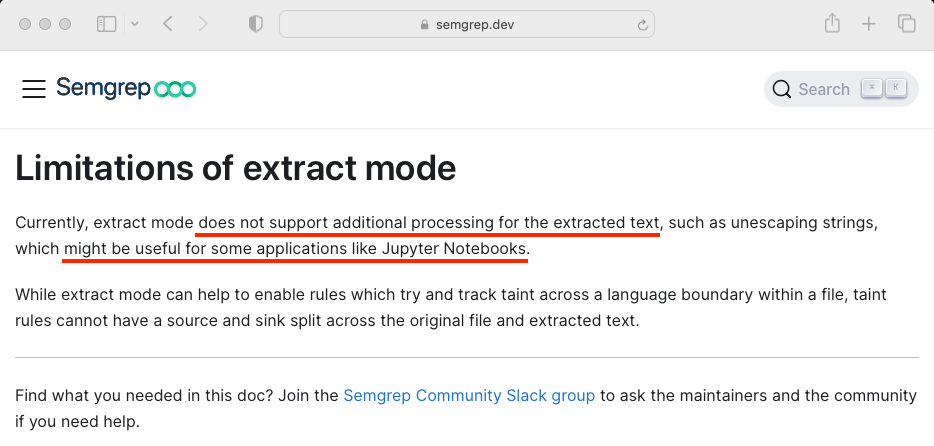
Task: Open the privacy report shield icon
Action: tap(255, 24)
